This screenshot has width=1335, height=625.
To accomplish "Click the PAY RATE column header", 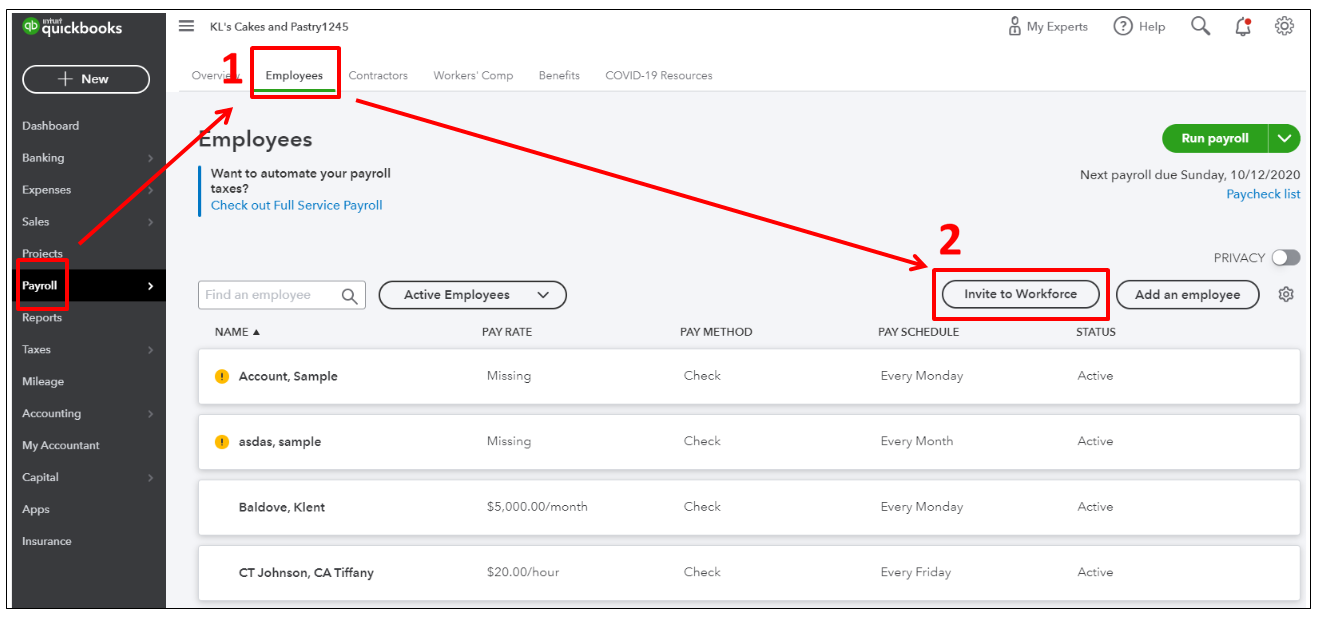I will [x=507, y=332].
